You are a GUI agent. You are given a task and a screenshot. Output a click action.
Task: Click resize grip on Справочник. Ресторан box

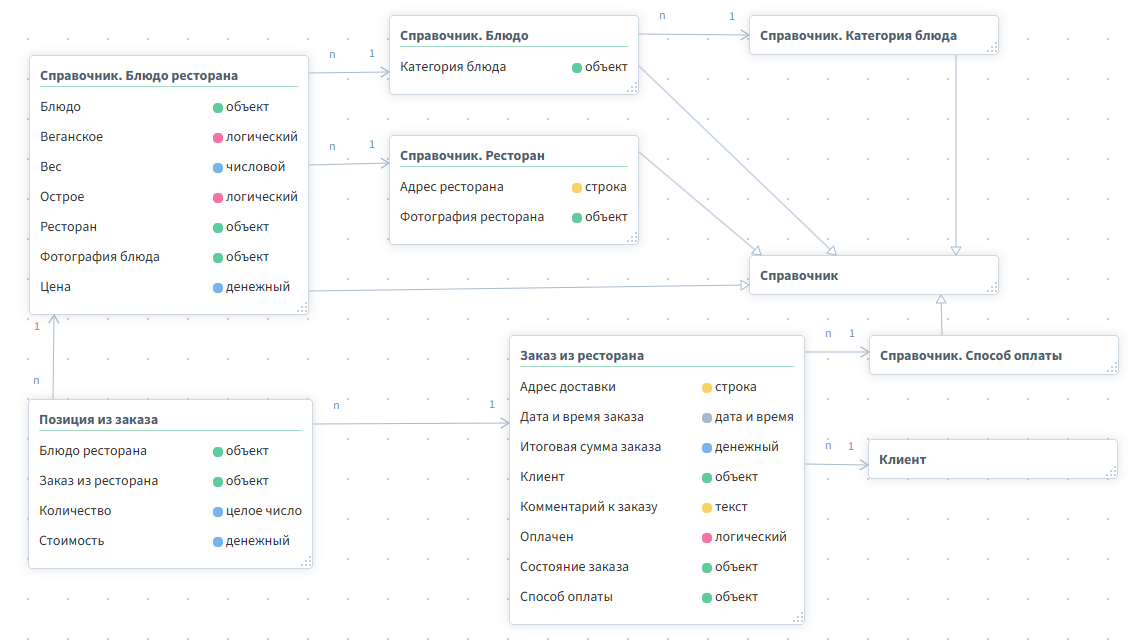click(632, 238)
